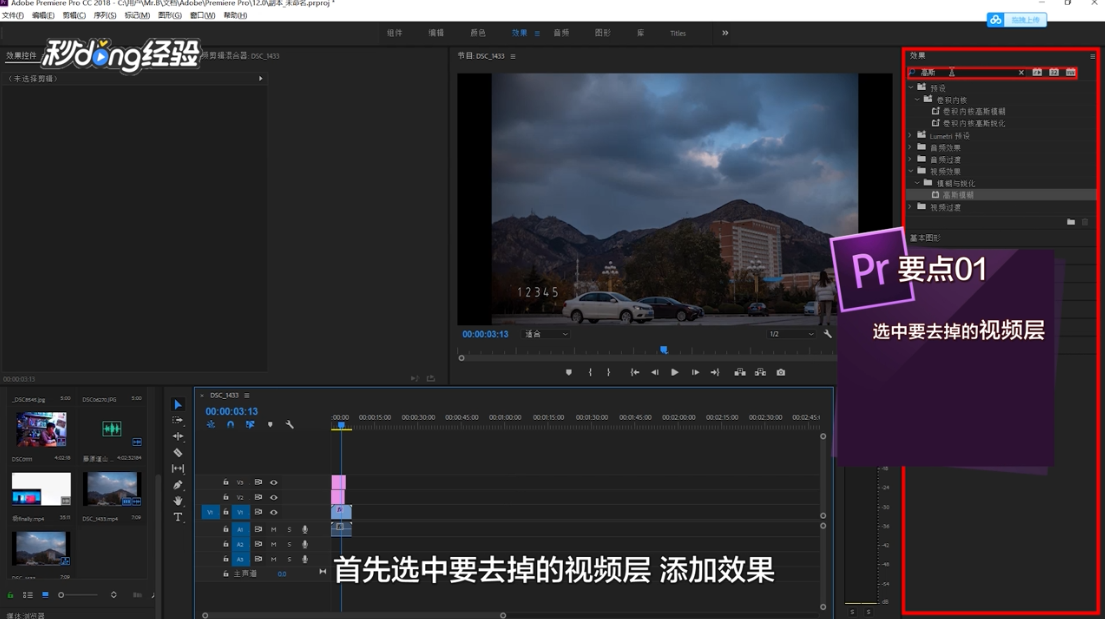Export frame with camera icon
1105x619 pixels.
click(x=781, y=372)
